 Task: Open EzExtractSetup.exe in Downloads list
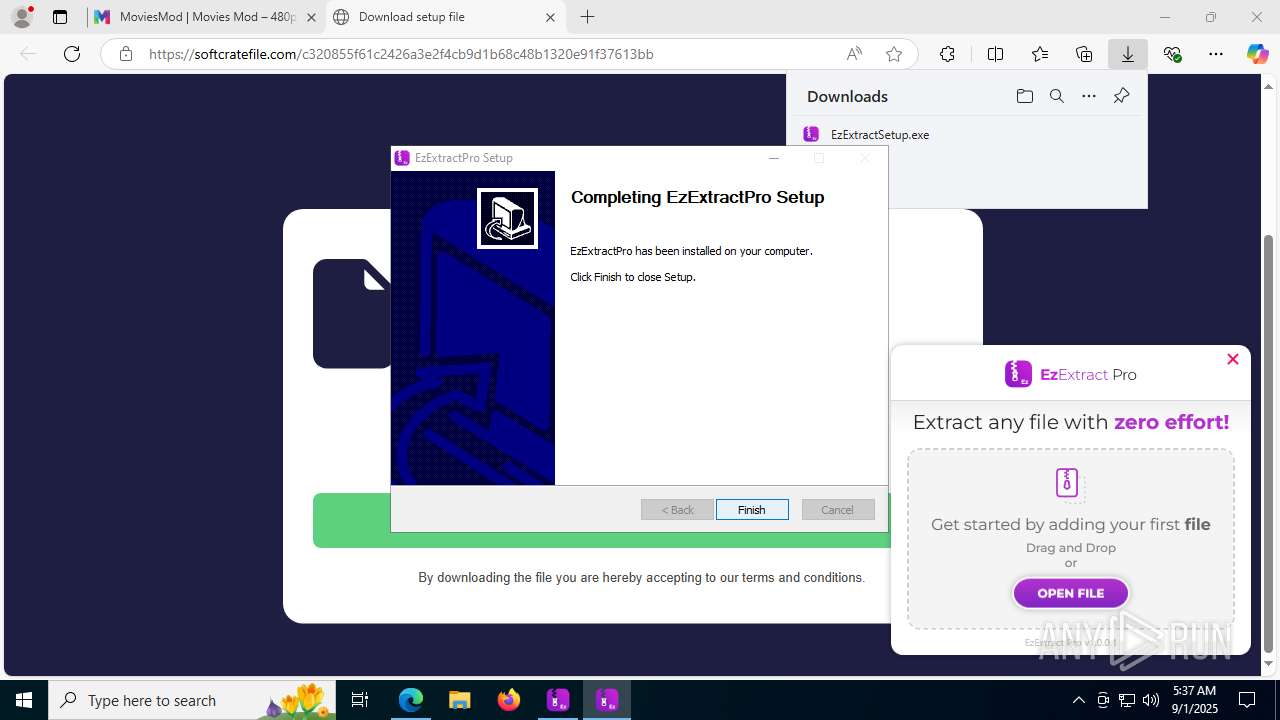coord(880,134)
